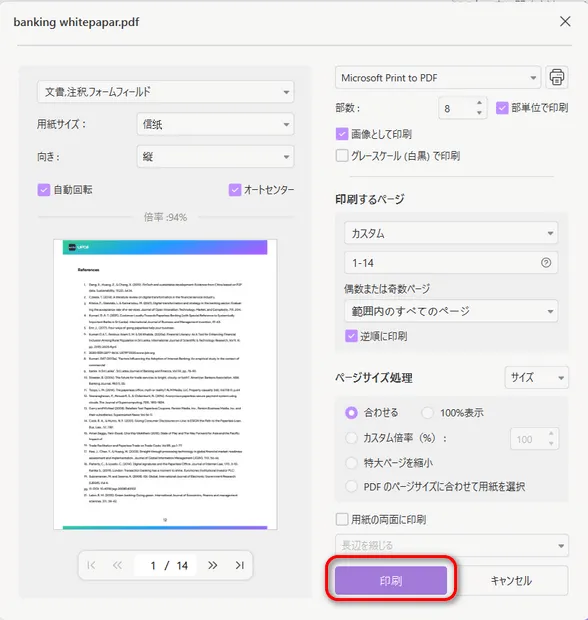588x620 pixels.
Task: Select 特大ページを縮小 radio option
Action: point(351,463)
